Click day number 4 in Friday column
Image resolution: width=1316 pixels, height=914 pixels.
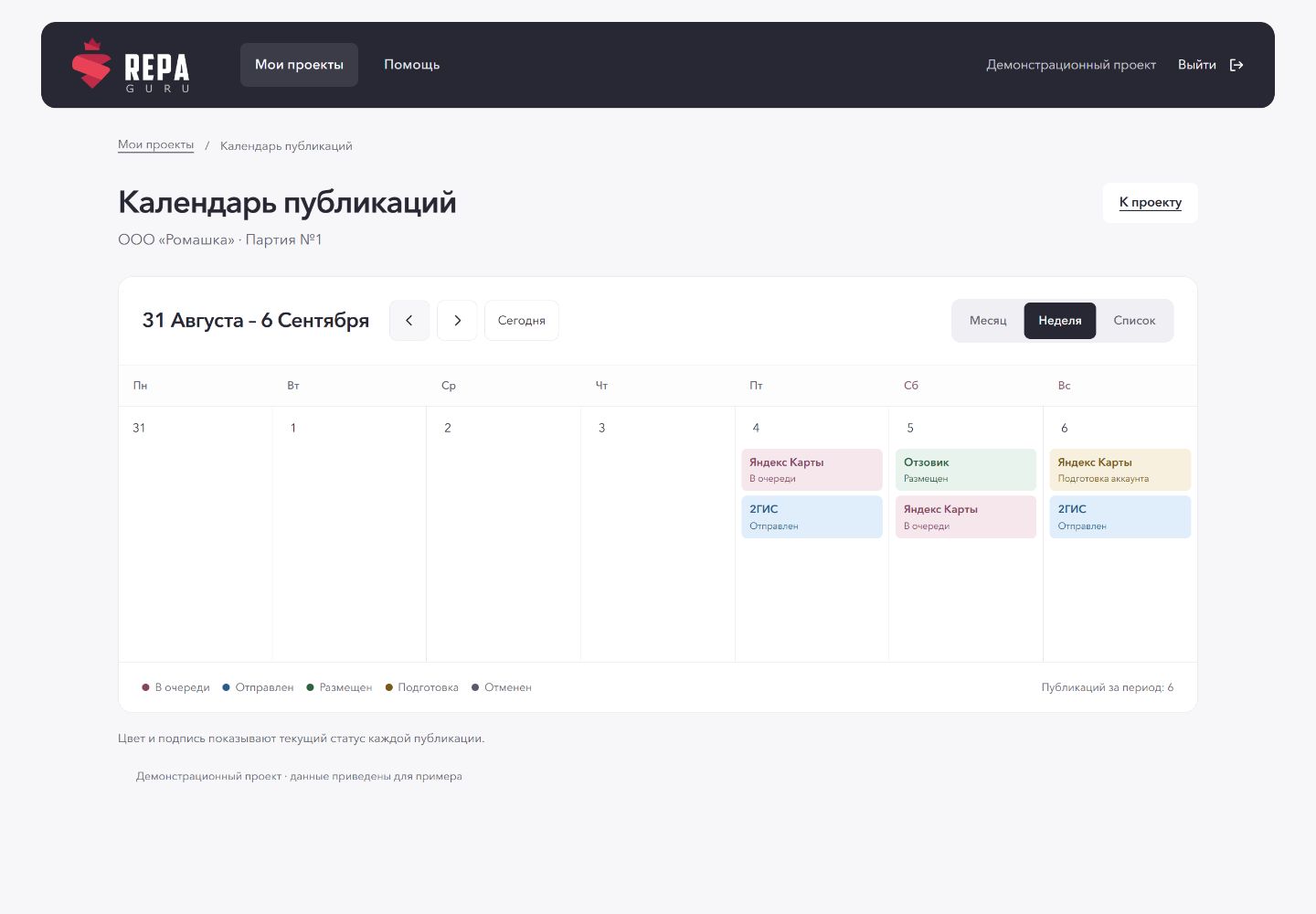756,428
